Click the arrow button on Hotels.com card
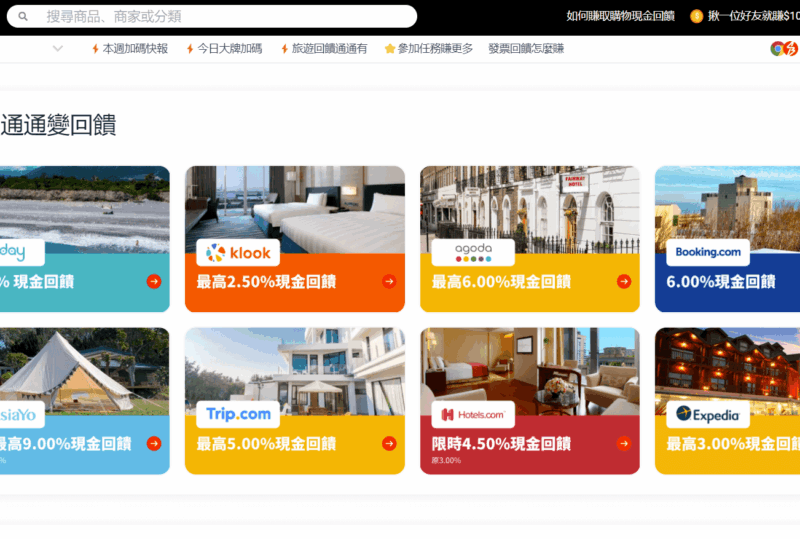Image resolution: width=800 pixels, height=539 pixels. pyautogui.click(x=623, y=444)
